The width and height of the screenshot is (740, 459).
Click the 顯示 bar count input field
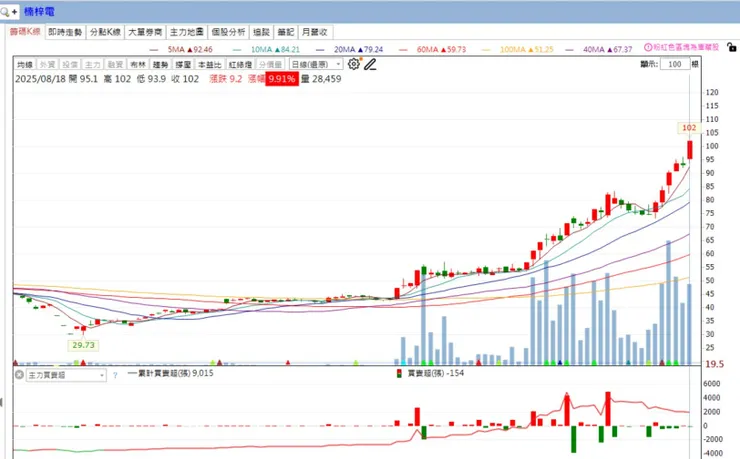[x=674, y=64]
